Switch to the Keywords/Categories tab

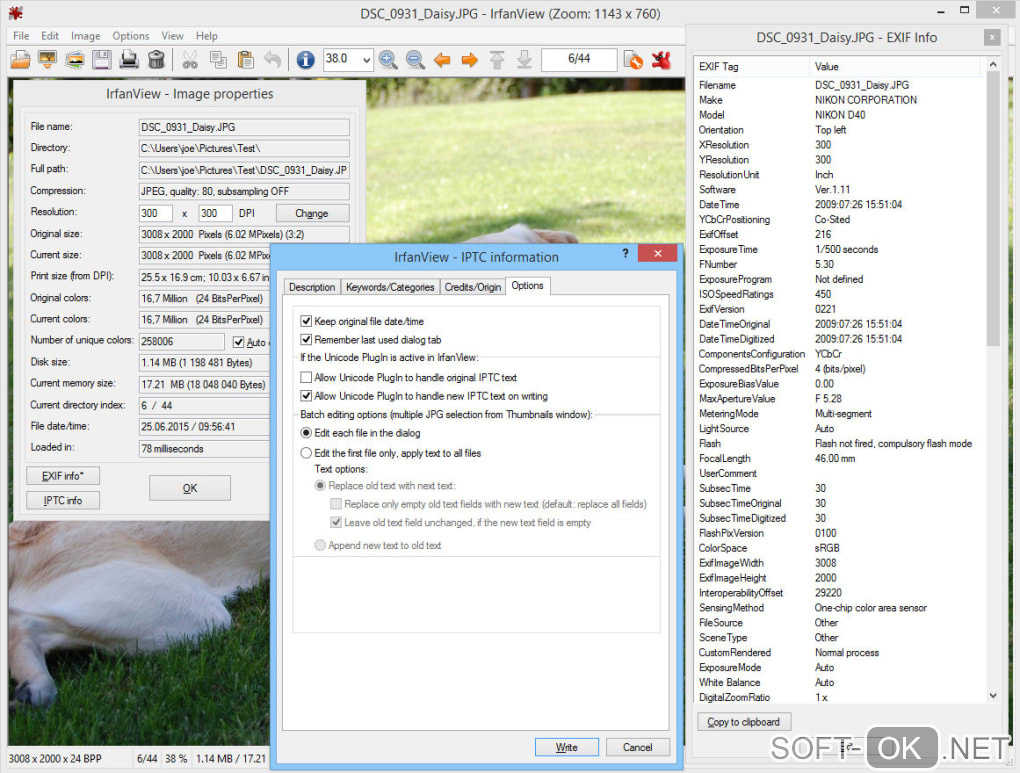click(390, 287)
